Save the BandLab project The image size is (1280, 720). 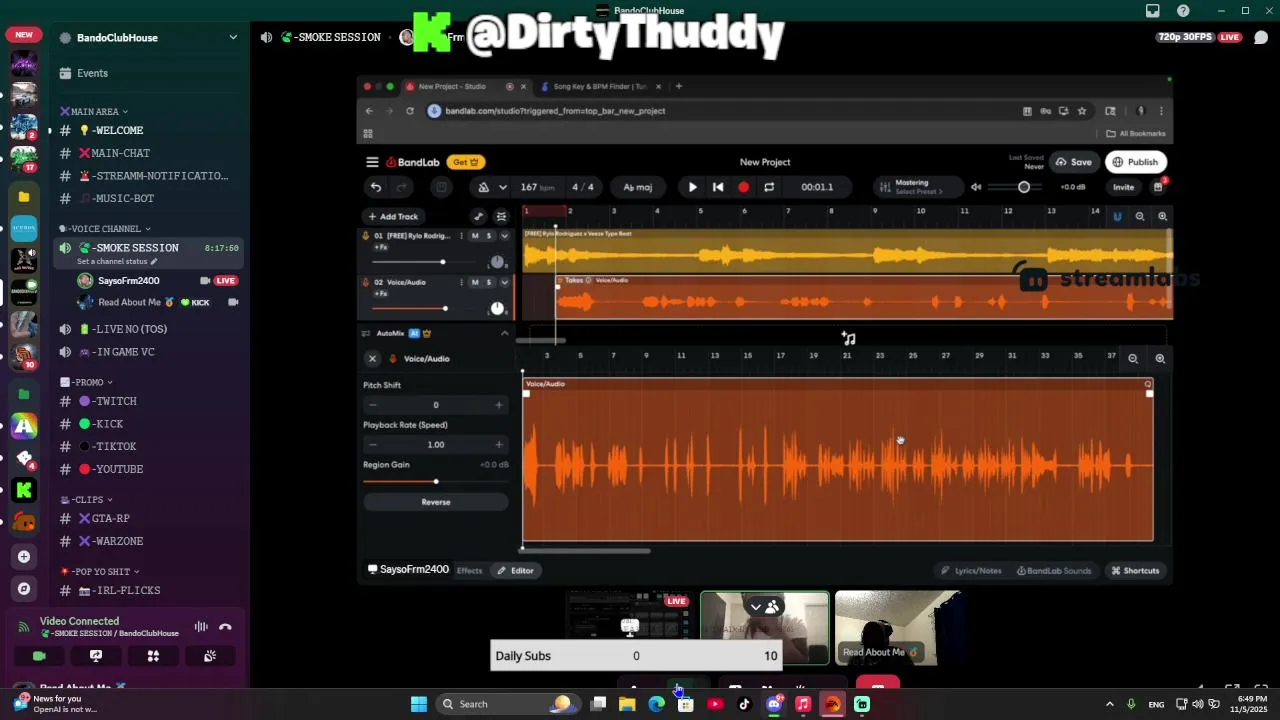click(1073, 162)
